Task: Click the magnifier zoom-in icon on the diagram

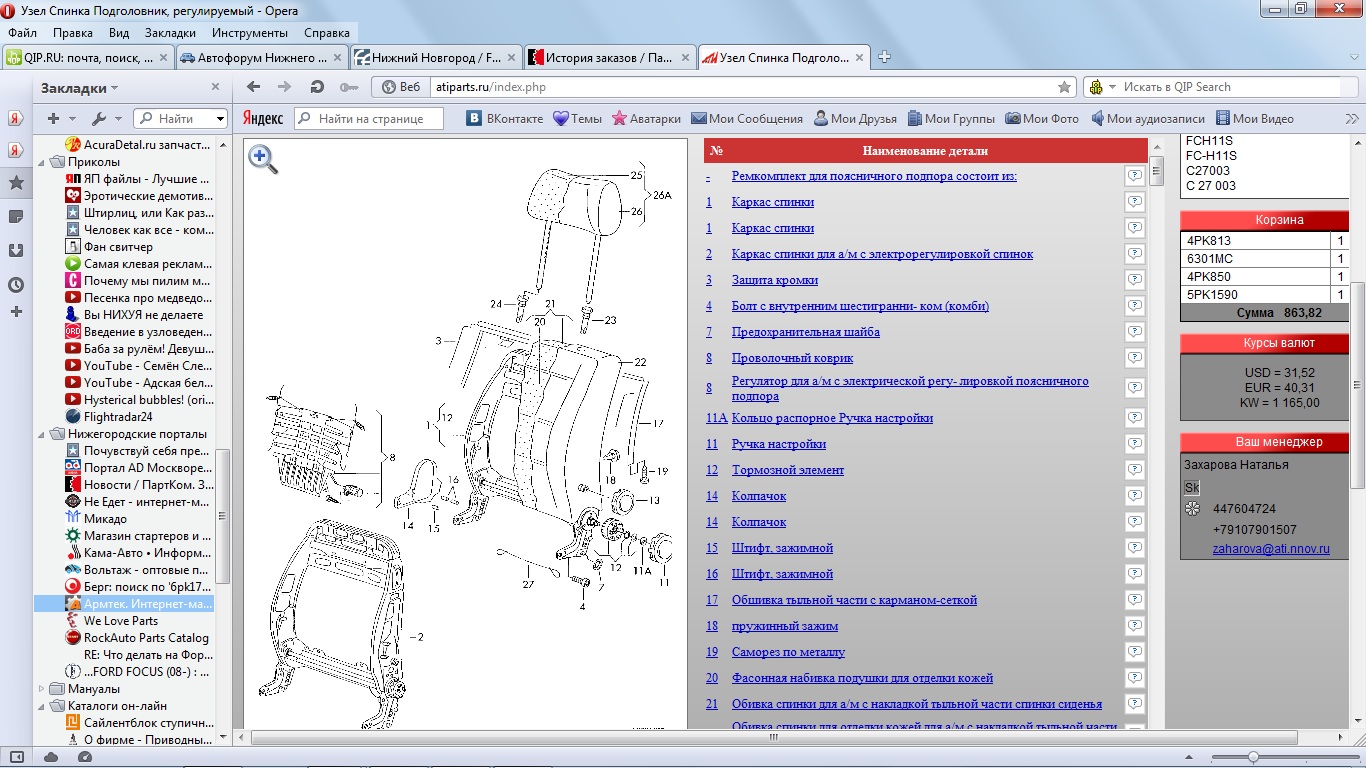Action: [x=262, y=158]
